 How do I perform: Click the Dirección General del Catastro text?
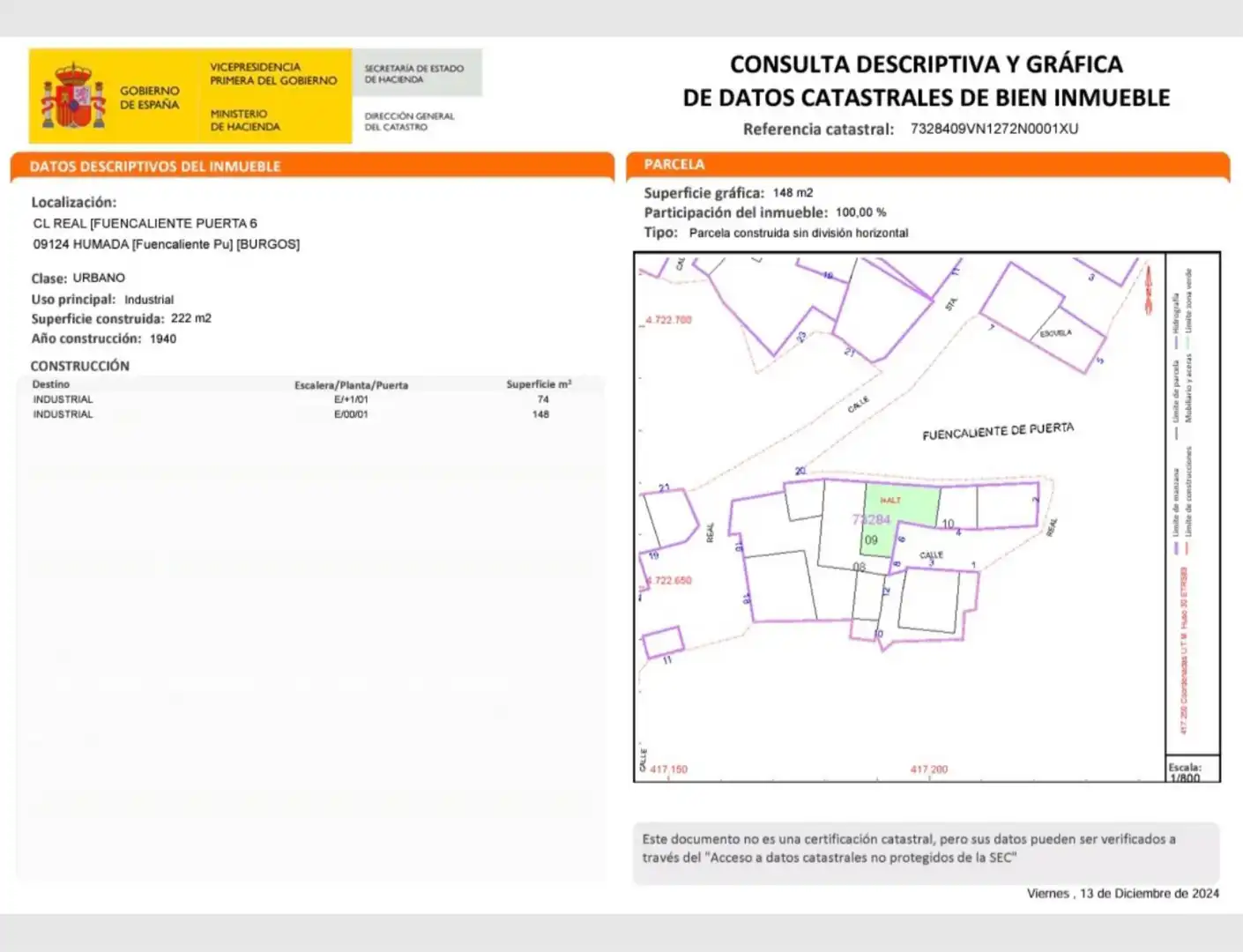tap(409, 122)
